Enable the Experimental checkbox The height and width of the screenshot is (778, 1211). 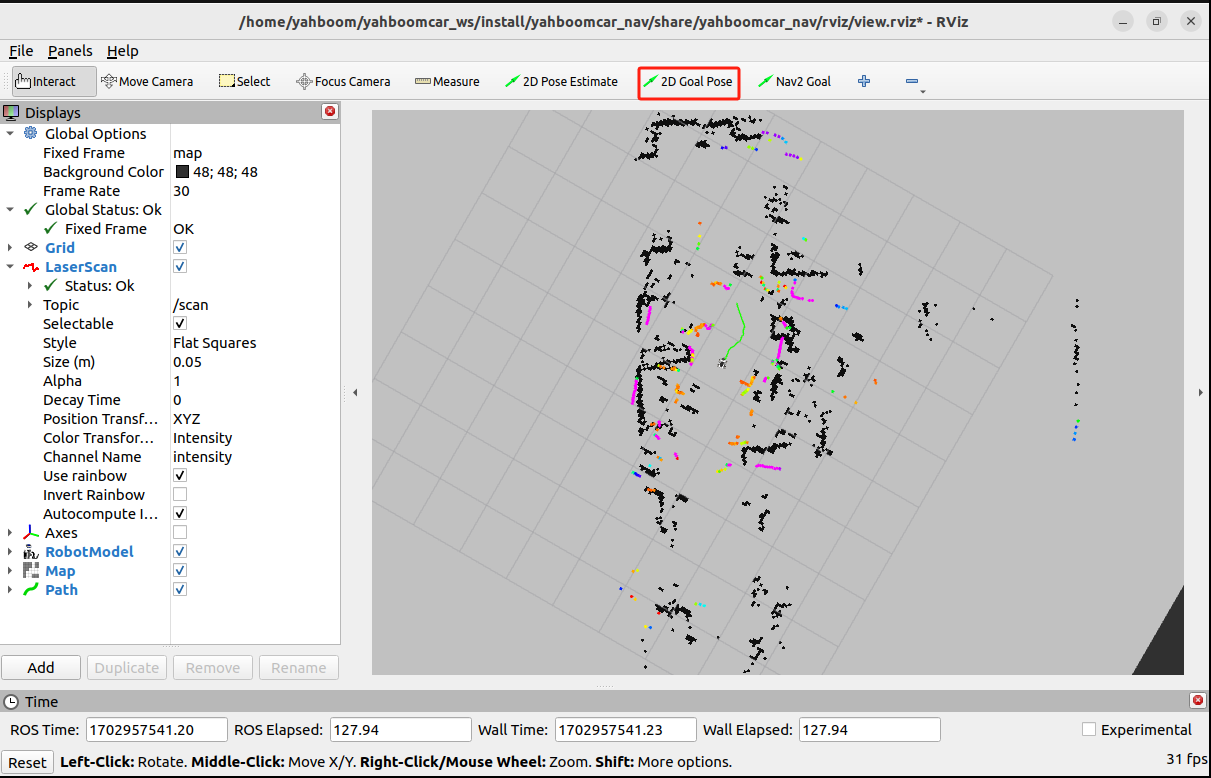coord(1089,730)
